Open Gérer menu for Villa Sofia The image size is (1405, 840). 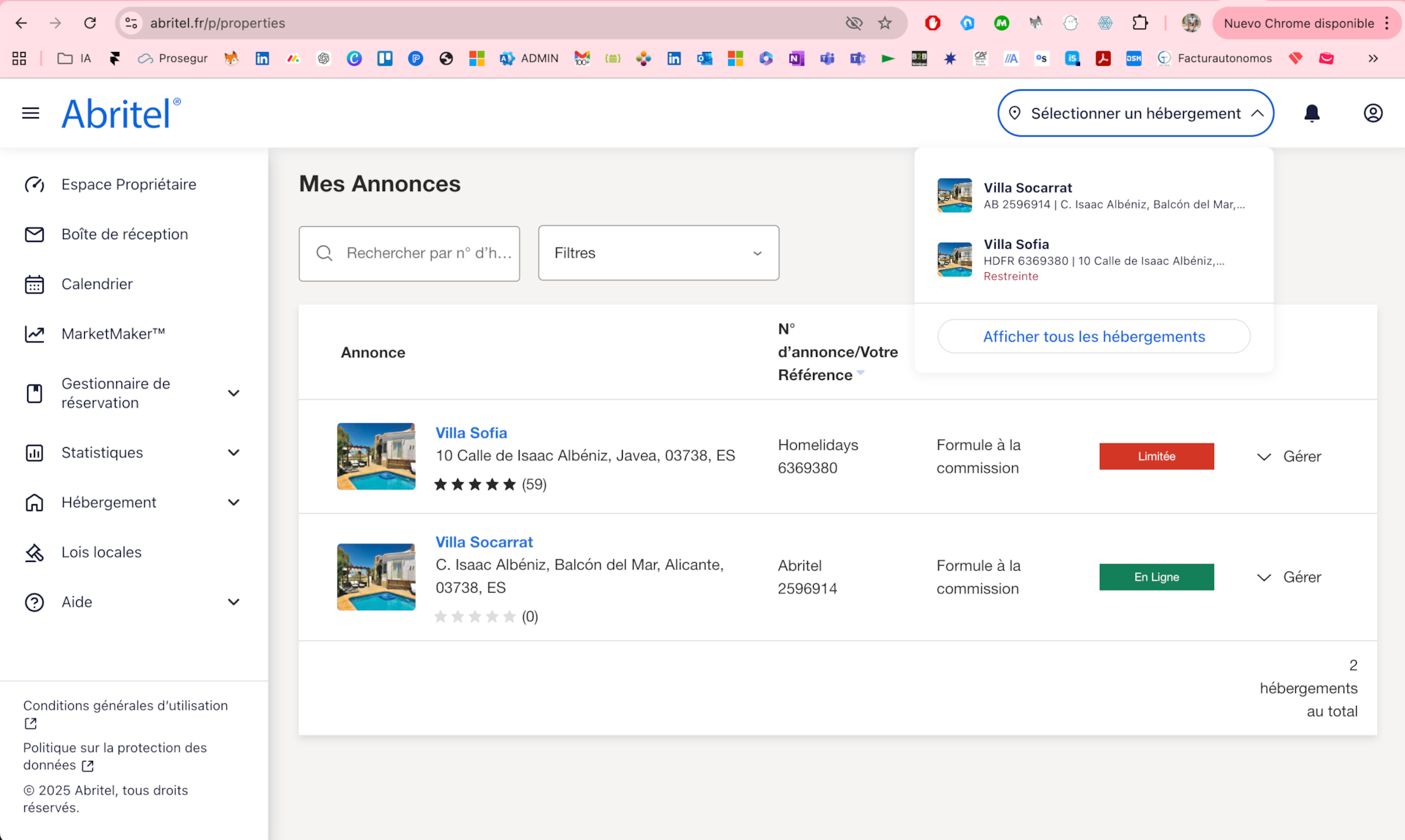coord(1289,457)
